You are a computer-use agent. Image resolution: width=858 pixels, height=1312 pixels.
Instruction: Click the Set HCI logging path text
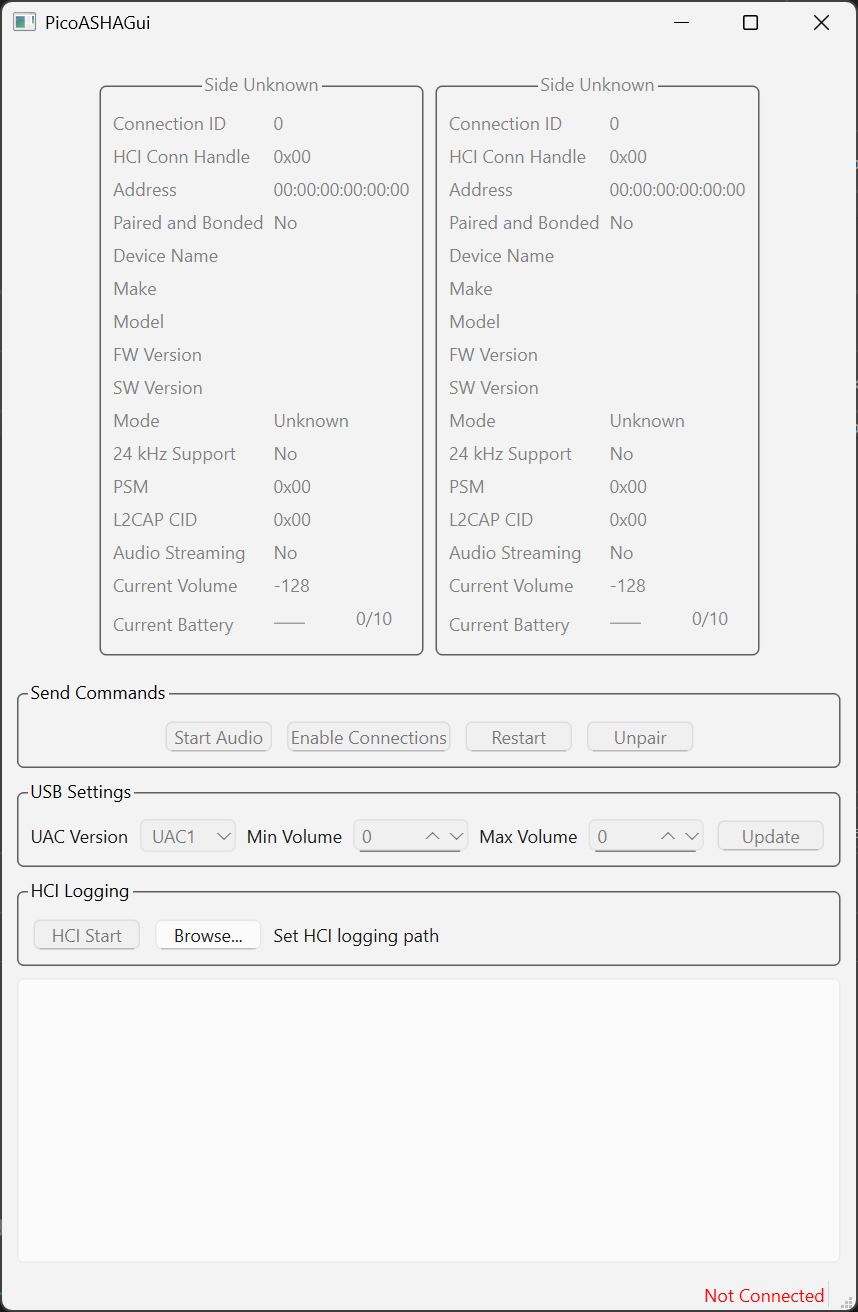pos(356,935)
